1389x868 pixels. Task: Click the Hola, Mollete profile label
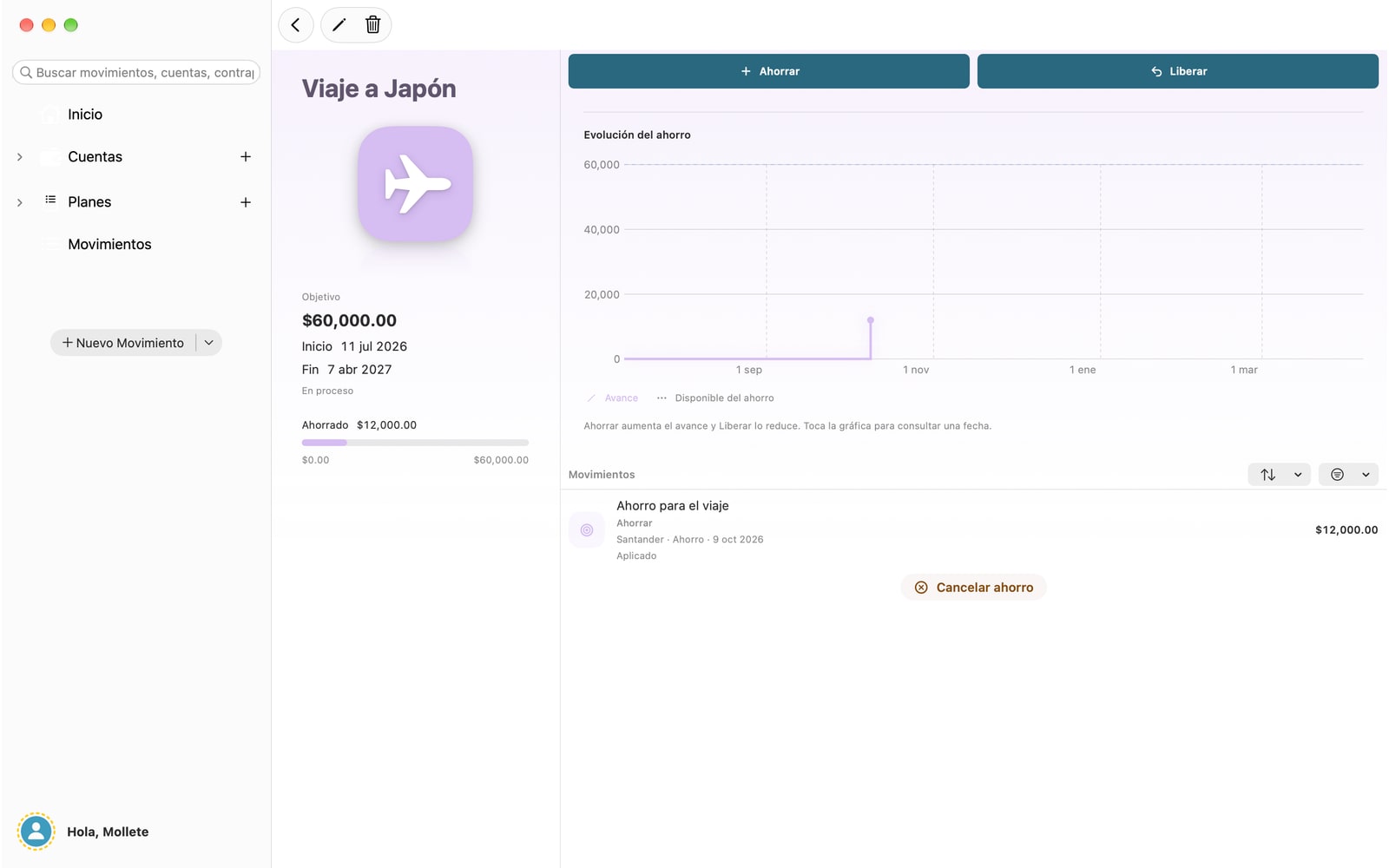point(108,832)
